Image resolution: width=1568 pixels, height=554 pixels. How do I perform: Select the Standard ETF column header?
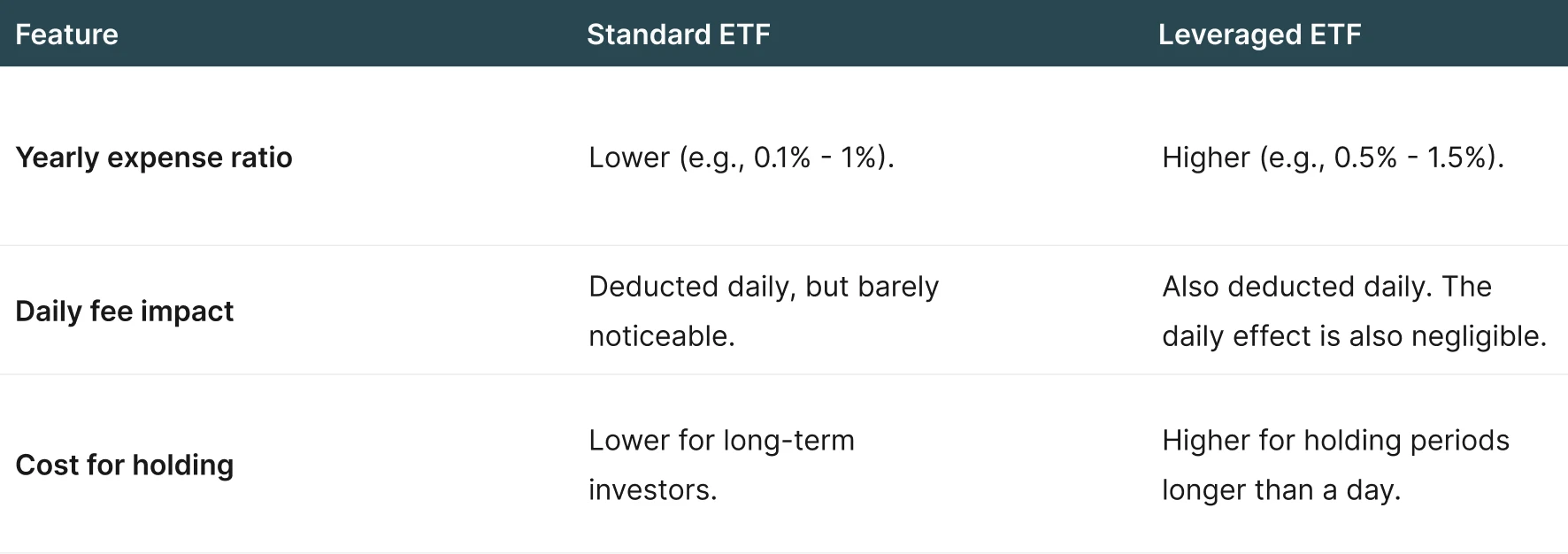[678, 35]
